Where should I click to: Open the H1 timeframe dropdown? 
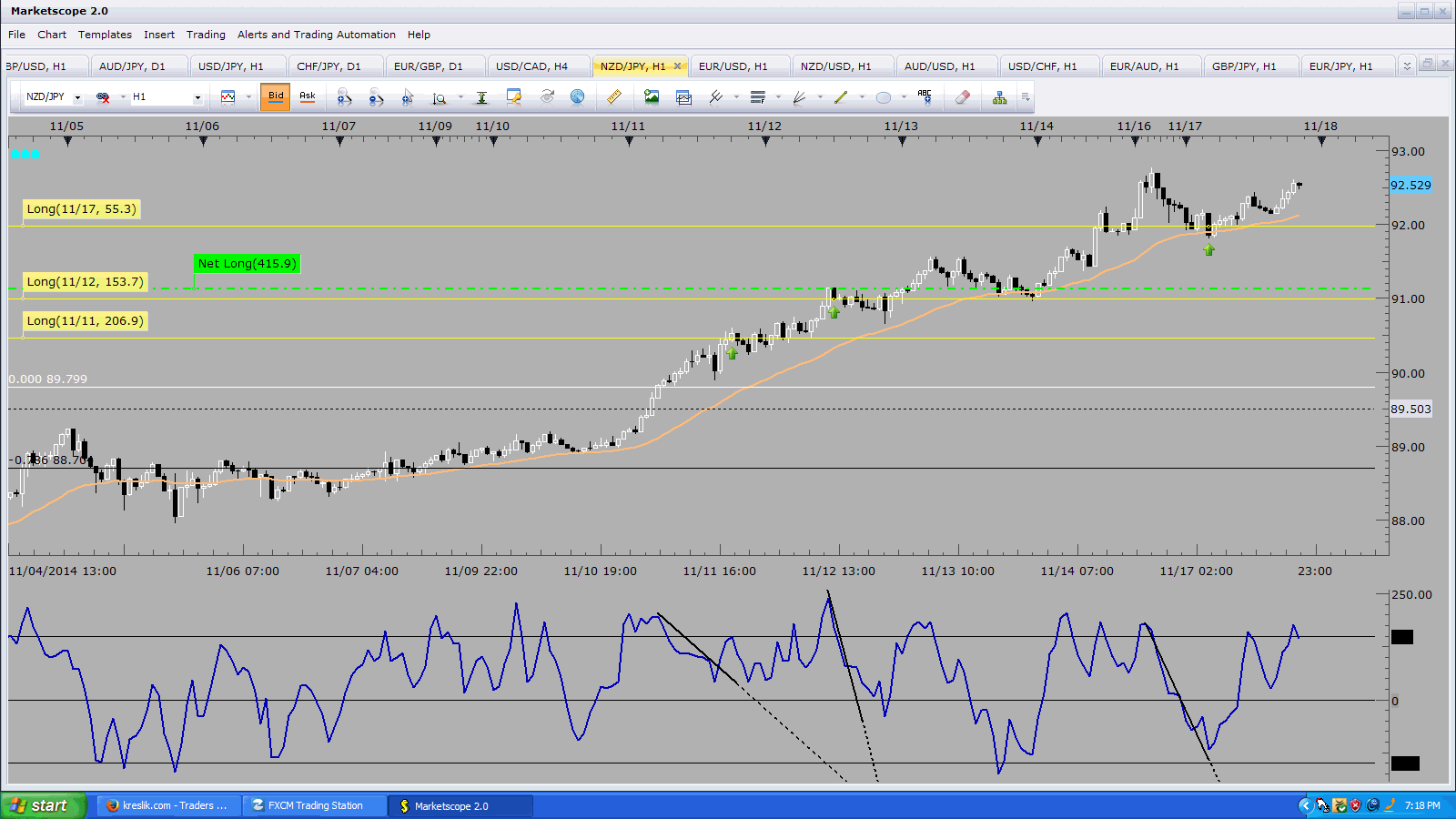pyautogui.click(x=197, y=97)
